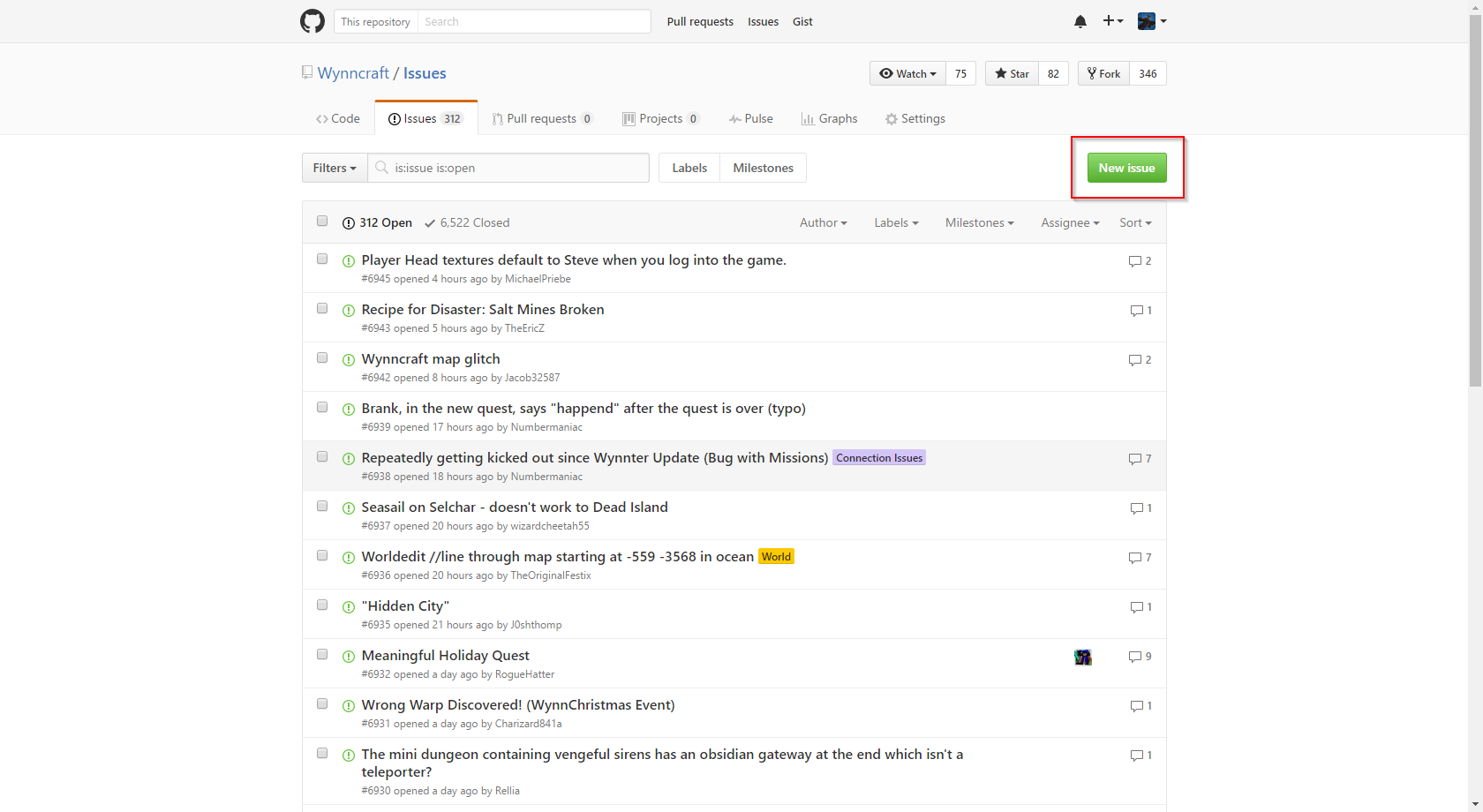Expand the Author filter dropdown
This screenshot has width=1483, height=812.
click(x=824, y=222)
